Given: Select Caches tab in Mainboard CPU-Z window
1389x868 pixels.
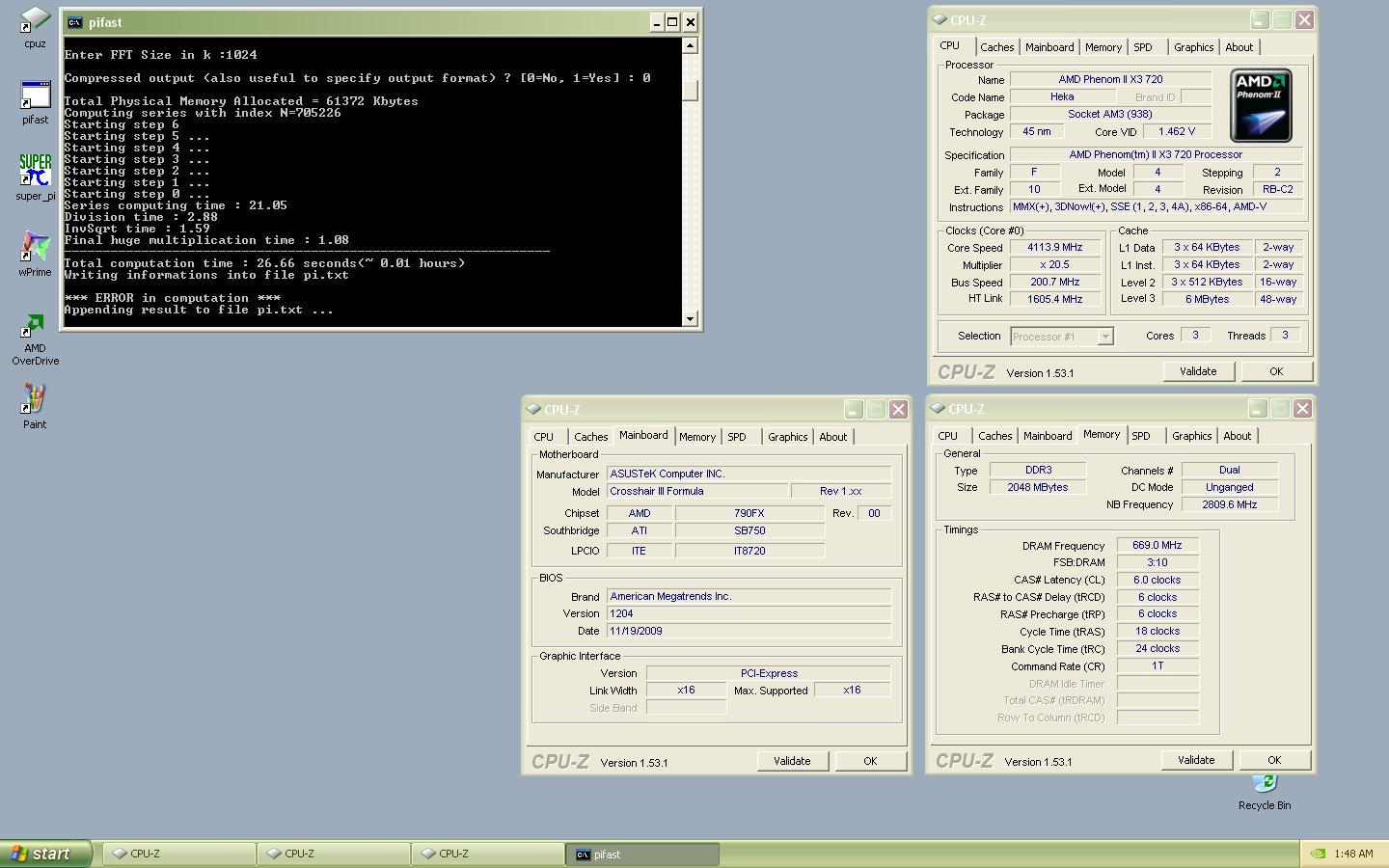Looking at the screenshot, I should click(x=591, y=437).
